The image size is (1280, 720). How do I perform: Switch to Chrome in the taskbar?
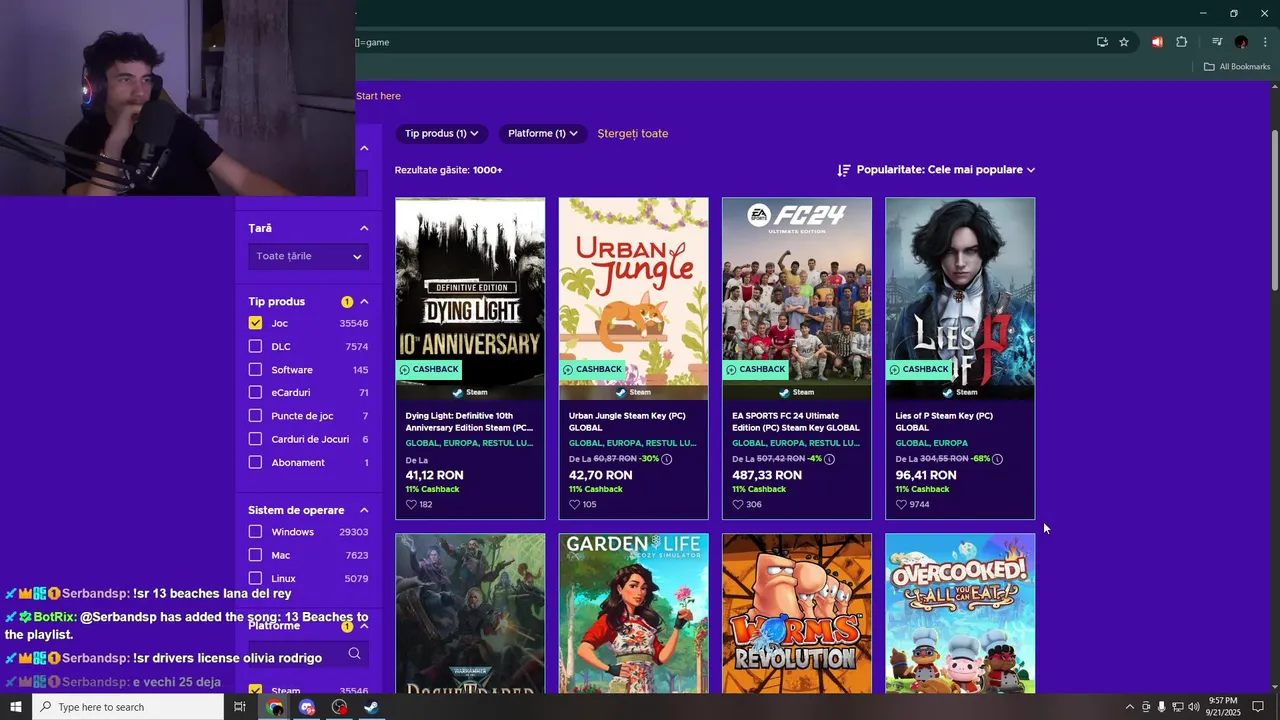click(275, 707)
